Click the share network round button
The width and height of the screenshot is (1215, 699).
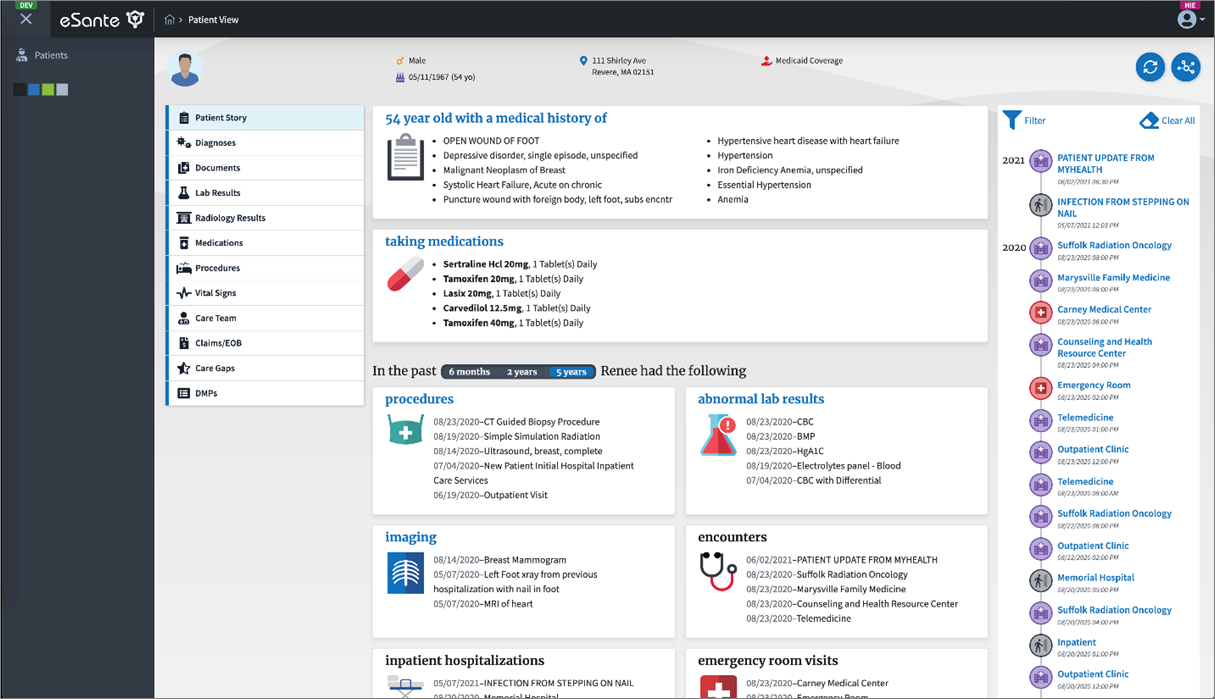click(x=1186, y=67)
